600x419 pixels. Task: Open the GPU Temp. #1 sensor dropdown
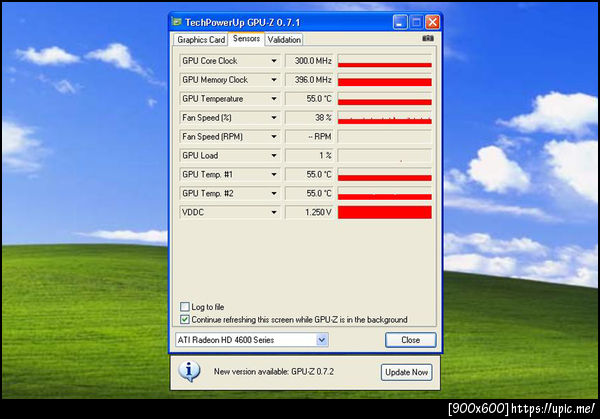(x=274, y=174)
